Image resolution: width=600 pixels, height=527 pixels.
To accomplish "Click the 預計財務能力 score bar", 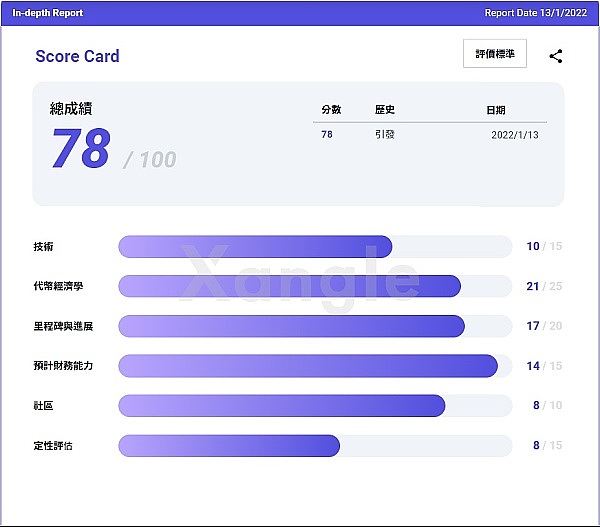I will click(x=315, y=366).
